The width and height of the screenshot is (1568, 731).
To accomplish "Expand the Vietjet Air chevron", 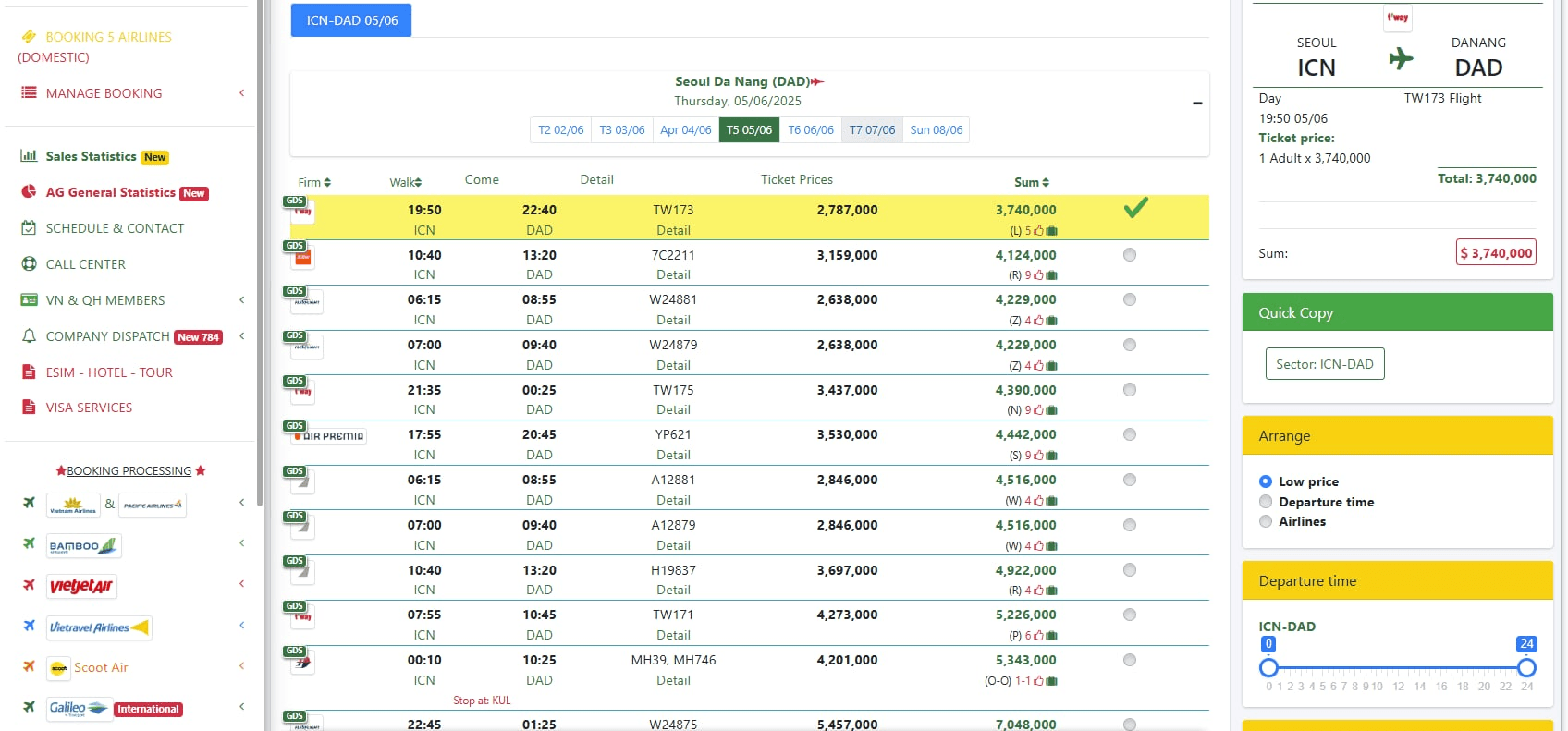I will (x=241, y=583).
